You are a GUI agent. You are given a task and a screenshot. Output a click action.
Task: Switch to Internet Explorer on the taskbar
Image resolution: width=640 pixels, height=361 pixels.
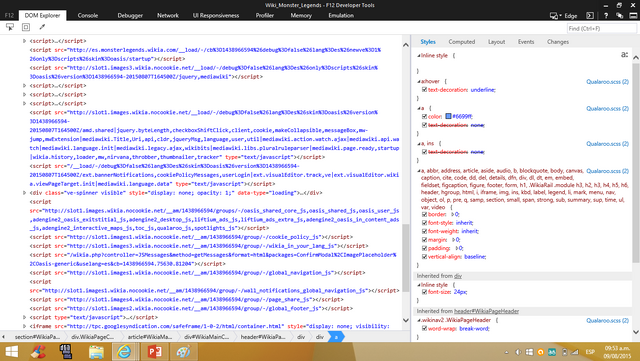pos(124,352)
